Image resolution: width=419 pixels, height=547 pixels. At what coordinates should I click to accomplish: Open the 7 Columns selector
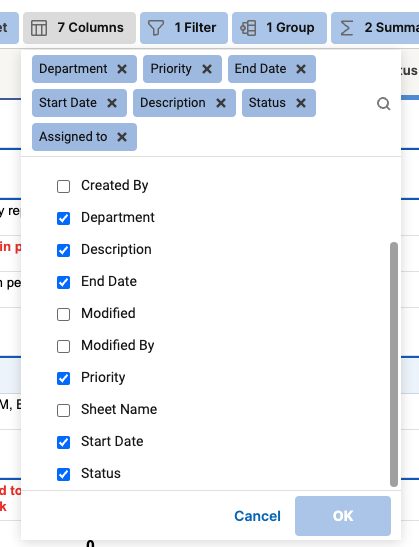(80, 28)
